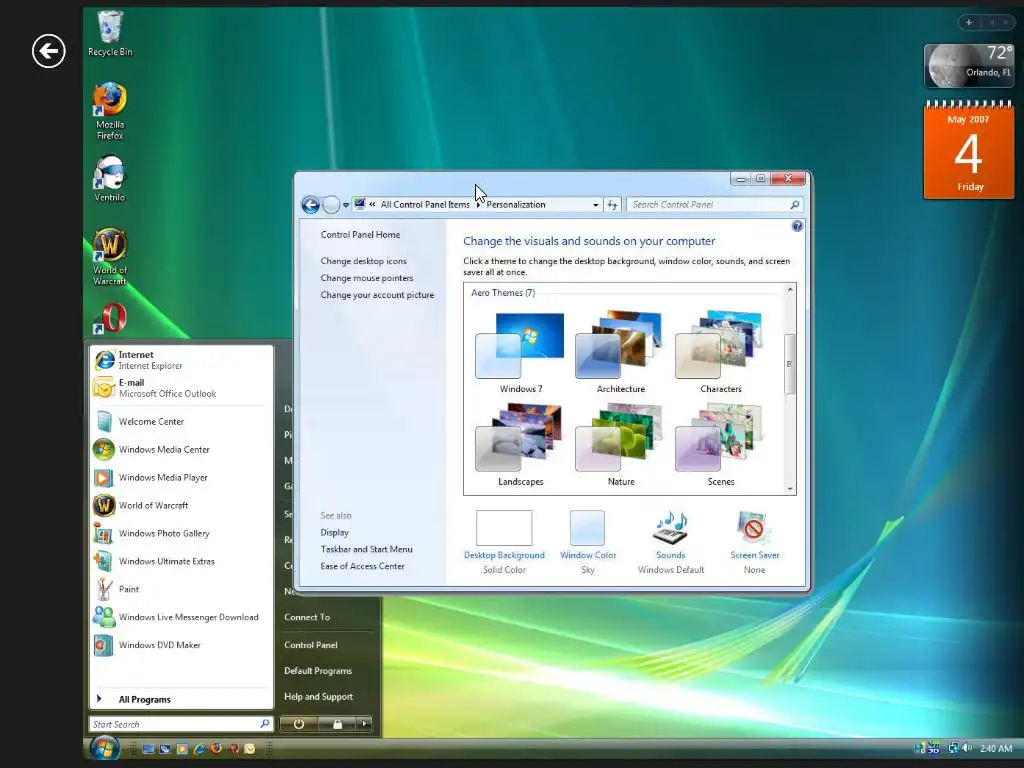
Task: Open Outlook icon in Quick Launch
Action: (249, 749)
